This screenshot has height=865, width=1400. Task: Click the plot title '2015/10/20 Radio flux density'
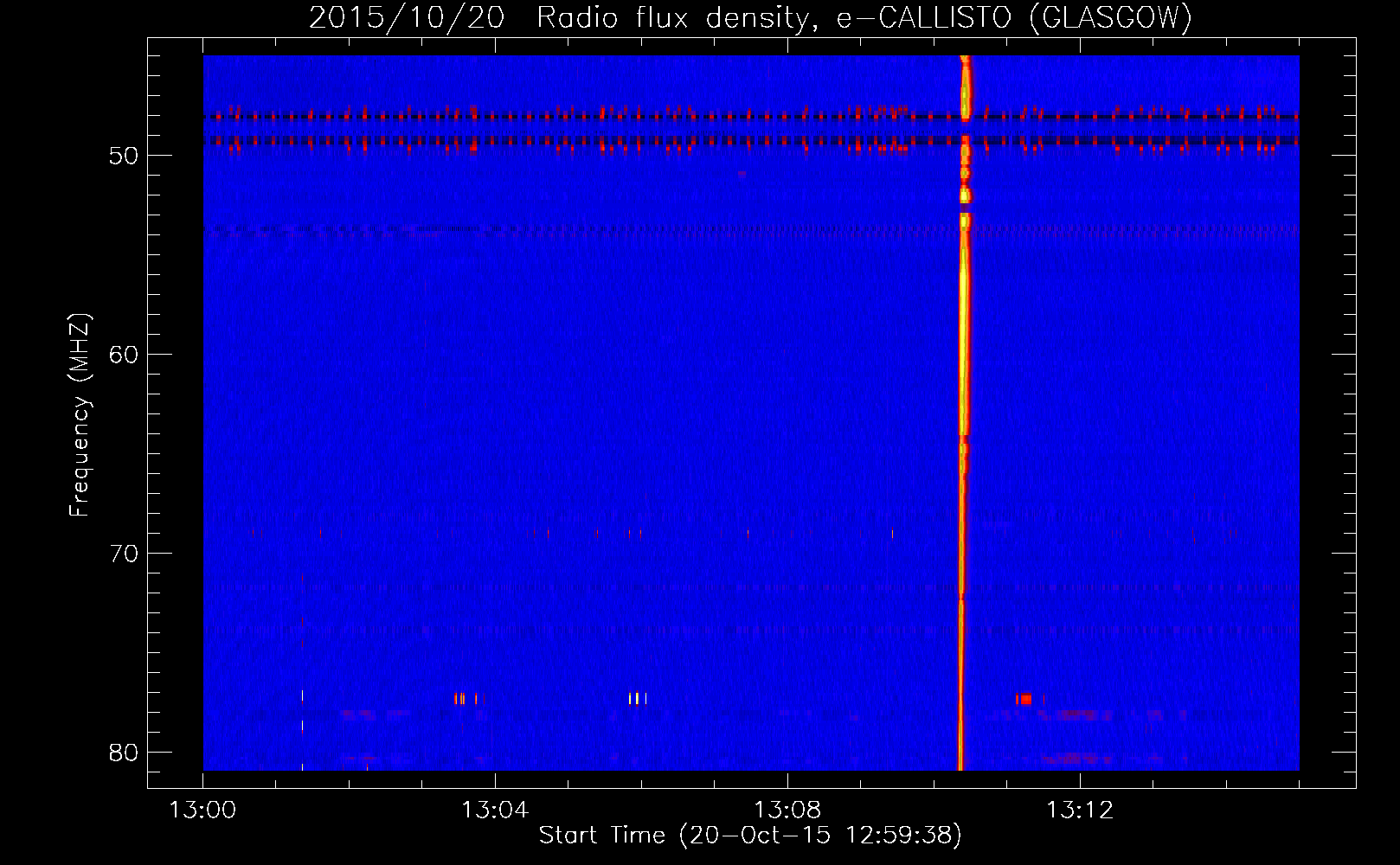751,17
